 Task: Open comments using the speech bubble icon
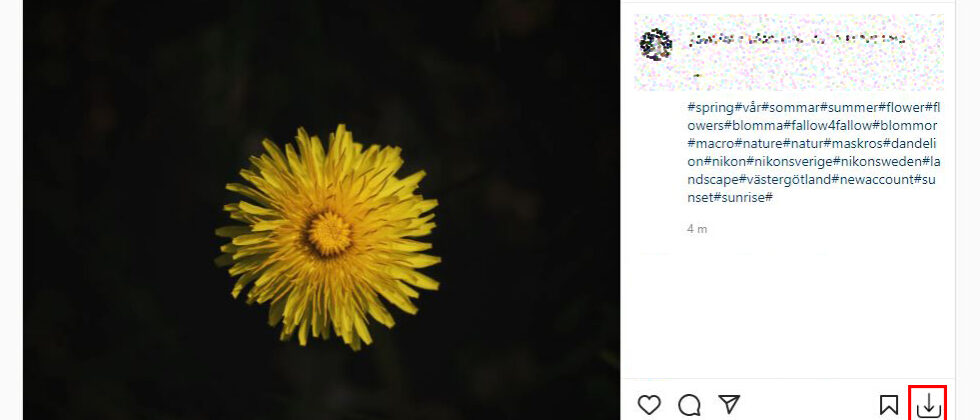[689, 405]
